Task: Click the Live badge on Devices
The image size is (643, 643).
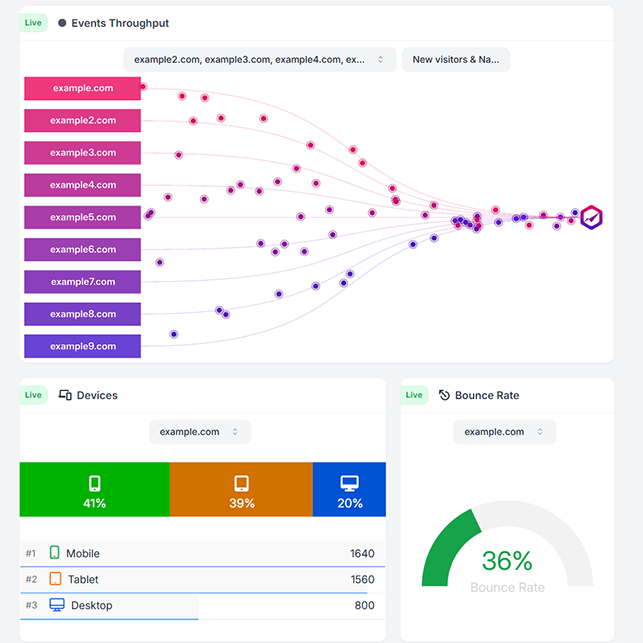Action: click(x=34, y=395)
